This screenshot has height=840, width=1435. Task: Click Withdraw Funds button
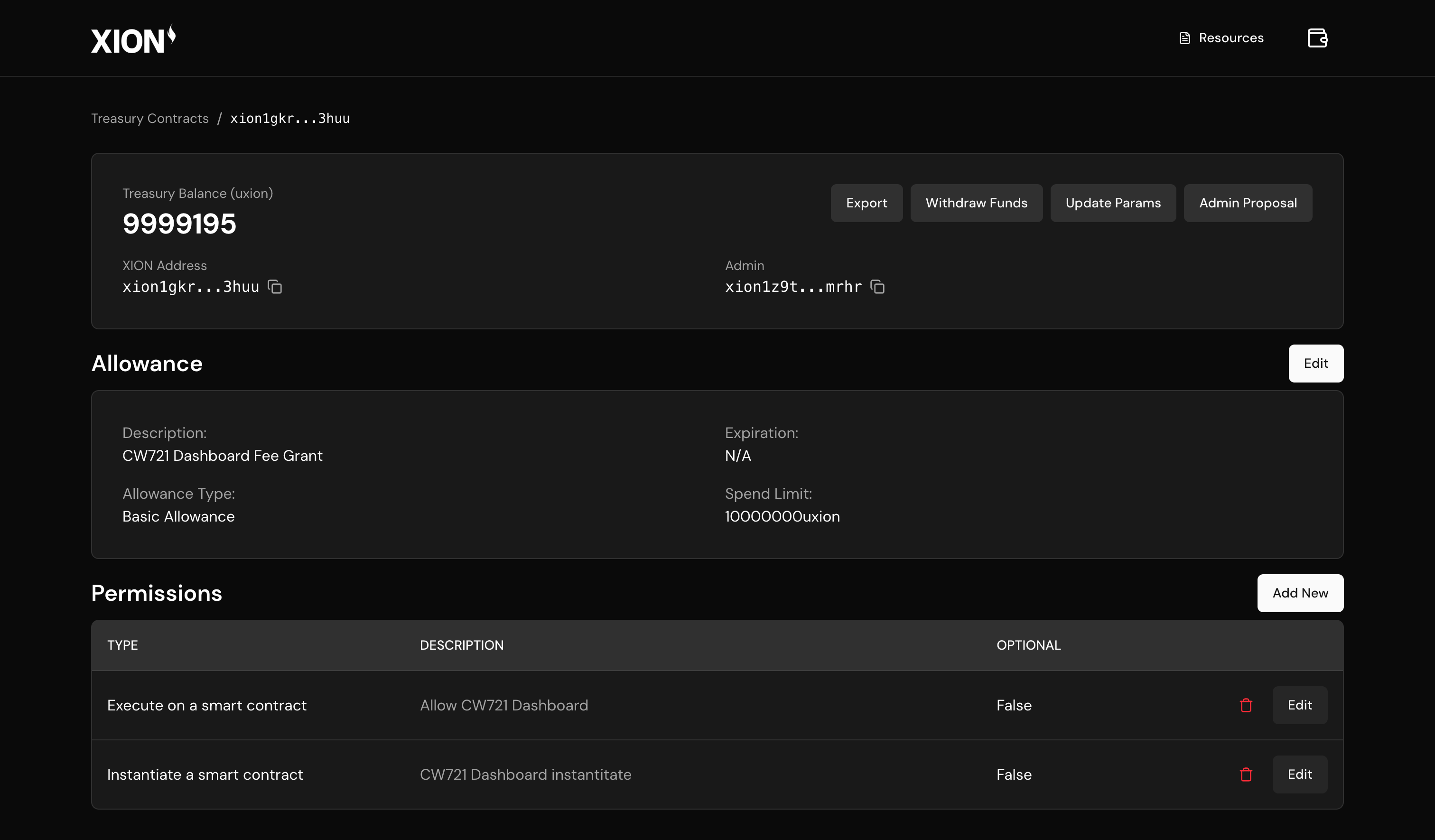coord(976,203)
